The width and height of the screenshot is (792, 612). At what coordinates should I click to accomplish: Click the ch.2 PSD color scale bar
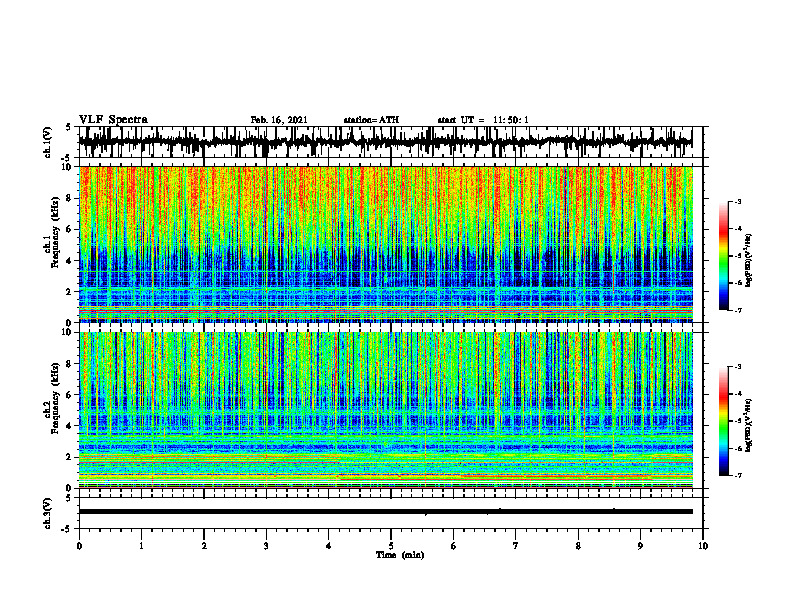[x=723, y=421]
